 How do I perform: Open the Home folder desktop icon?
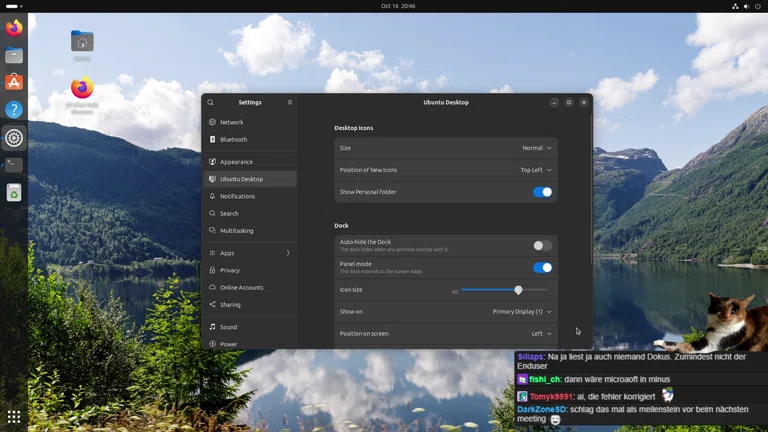[82, 43]
